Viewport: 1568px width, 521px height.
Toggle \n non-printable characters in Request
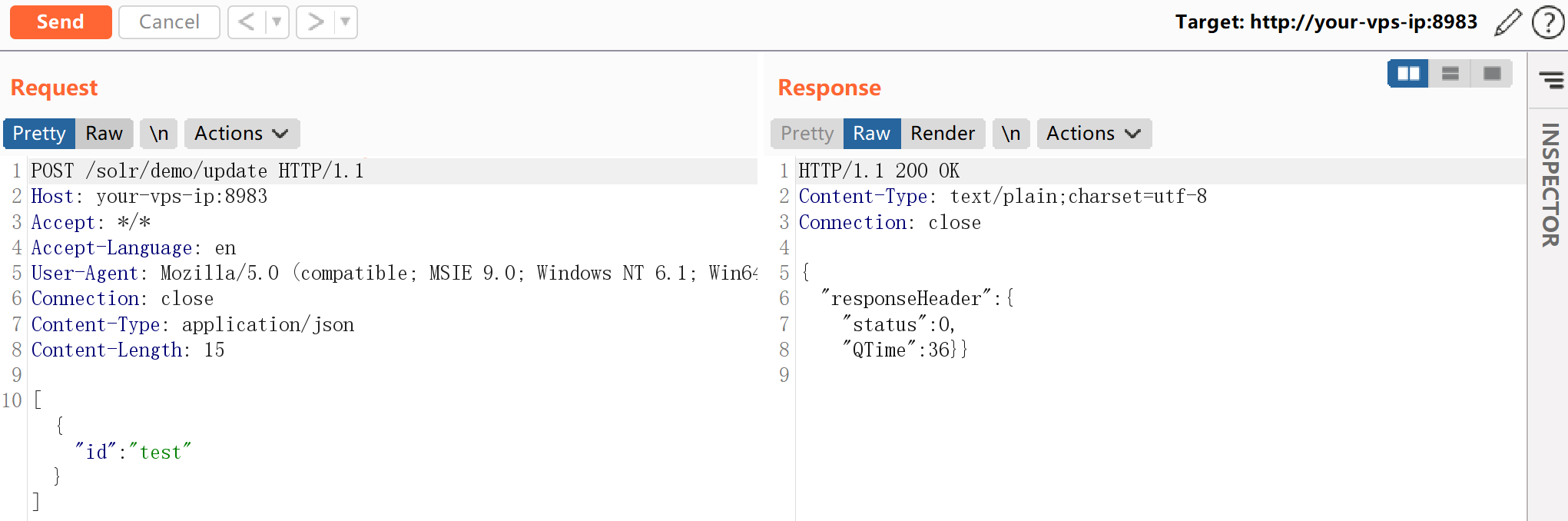[159, 134]
